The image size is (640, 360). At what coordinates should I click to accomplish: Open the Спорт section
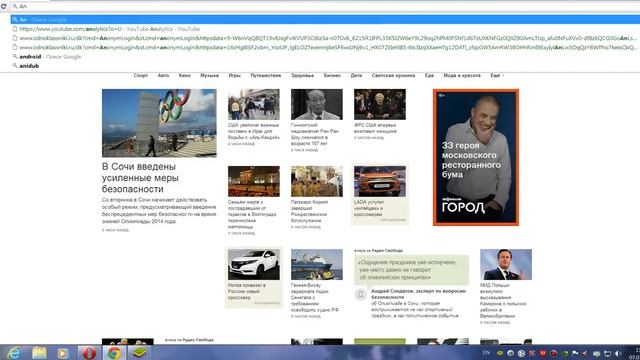click(140, 76)
